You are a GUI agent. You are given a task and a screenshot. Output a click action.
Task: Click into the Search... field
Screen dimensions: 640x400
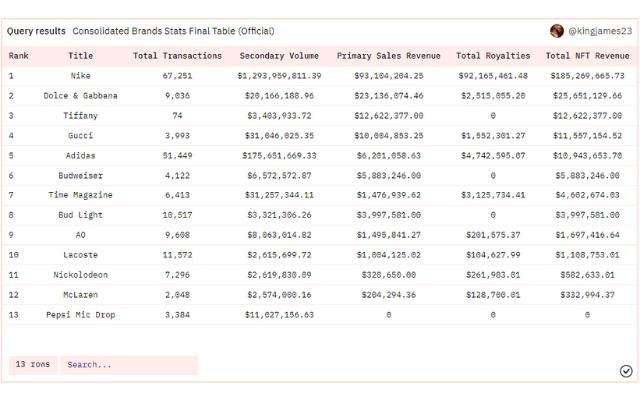[128, 365]
